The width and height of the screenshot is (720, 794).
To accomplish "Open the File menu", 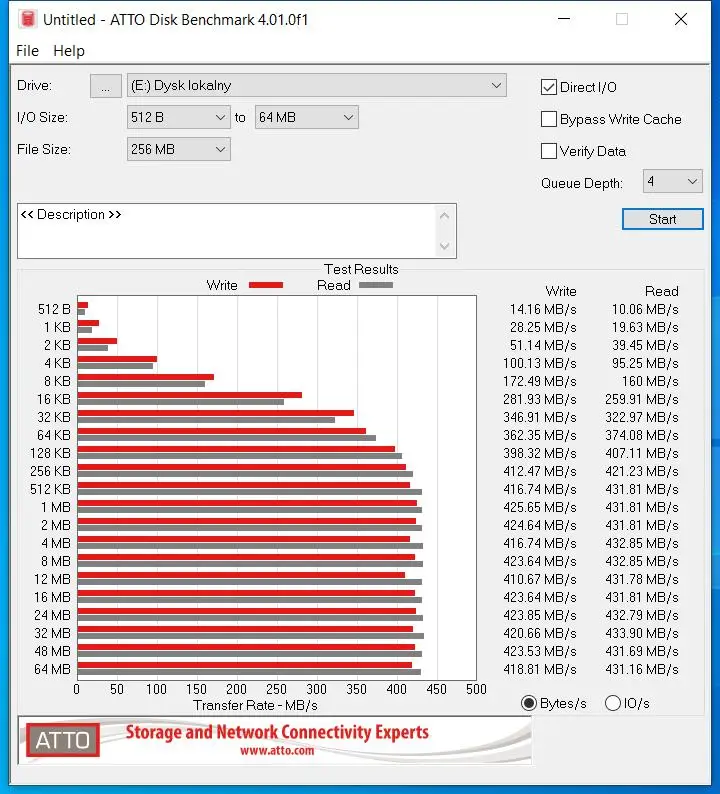I will (27, 51).
